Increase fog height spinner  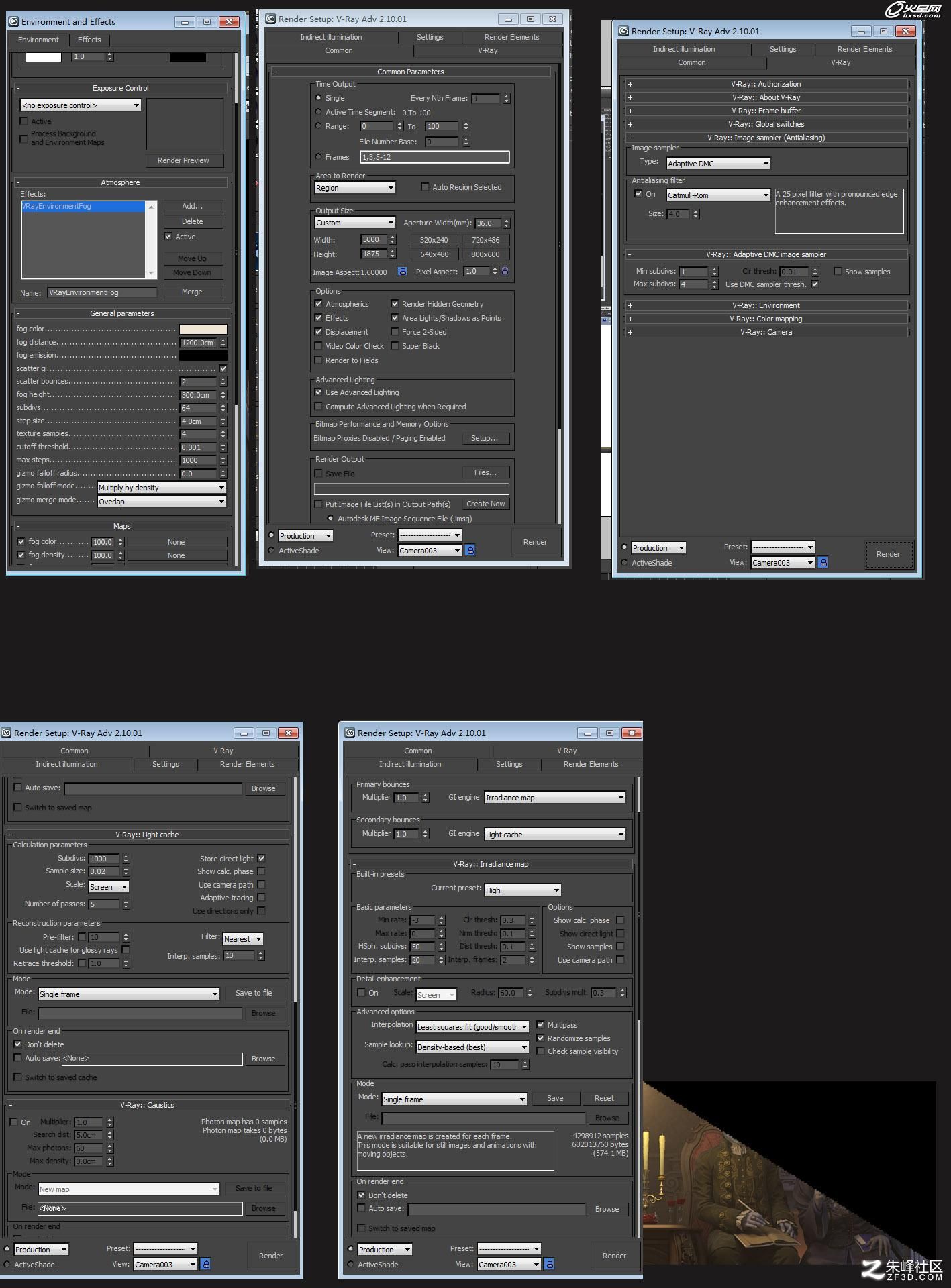pyautogui.click(x=223, y=392)
